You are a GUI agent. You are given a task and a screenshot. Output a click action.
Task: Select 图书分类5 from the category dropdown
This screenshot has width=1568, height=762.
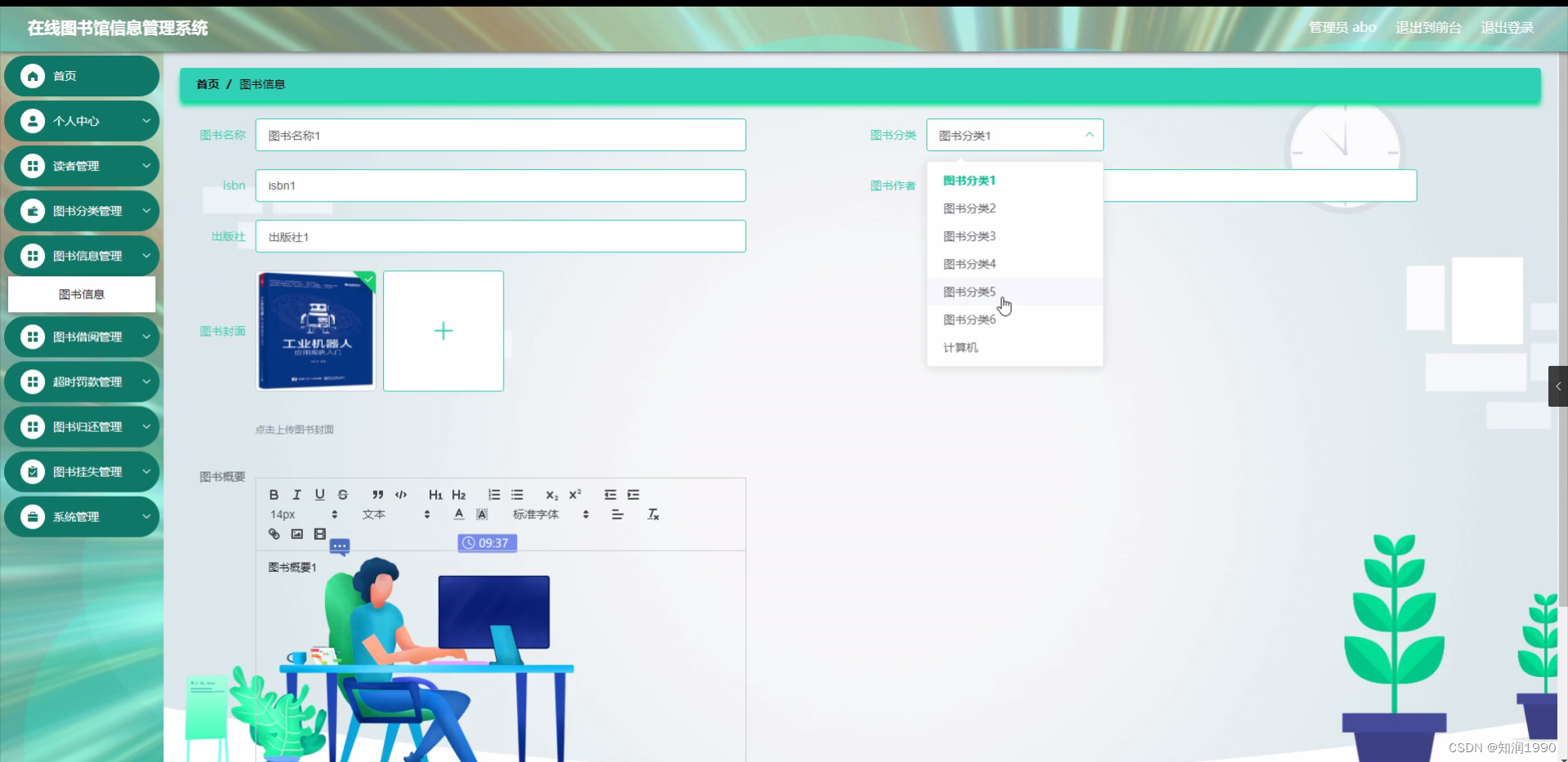[969, 292]
